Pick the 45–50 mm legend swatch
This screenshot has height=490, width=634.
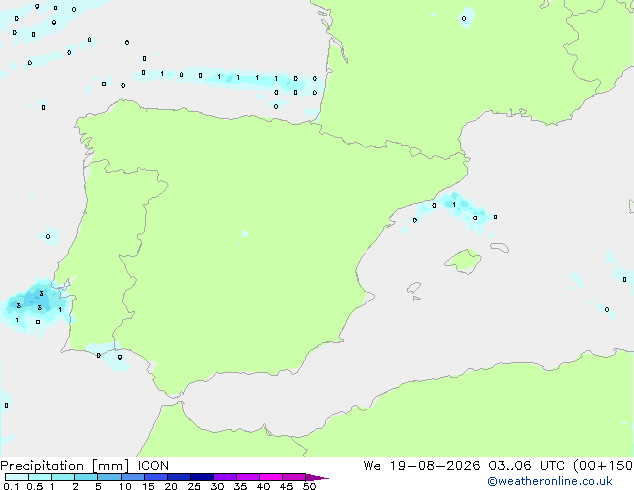[294, 477]
